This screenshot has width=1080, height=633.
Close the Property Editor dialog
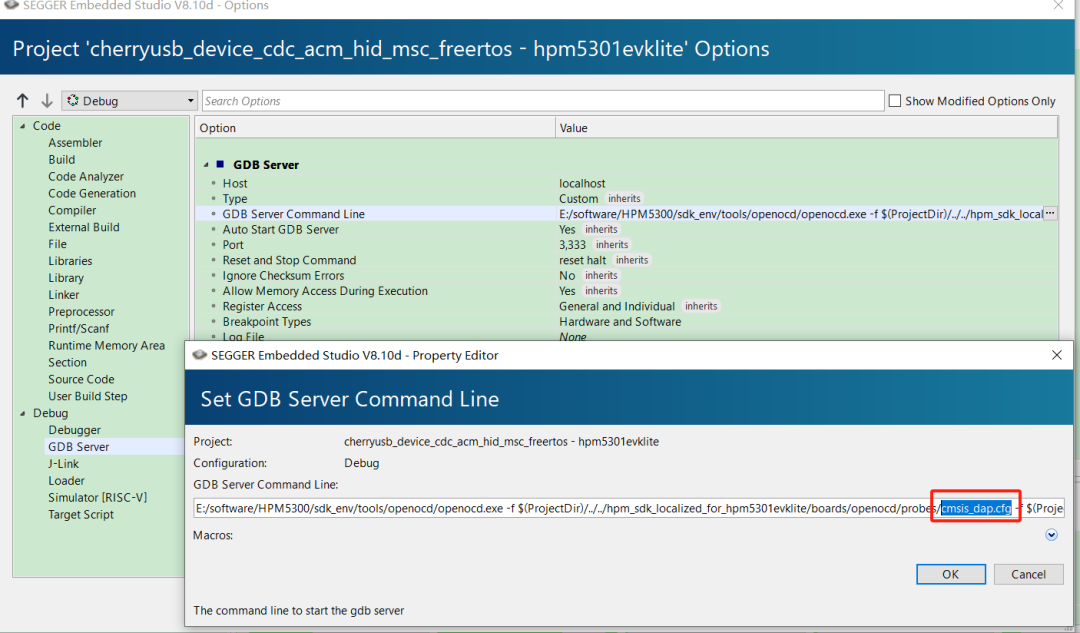[1057, 355]
